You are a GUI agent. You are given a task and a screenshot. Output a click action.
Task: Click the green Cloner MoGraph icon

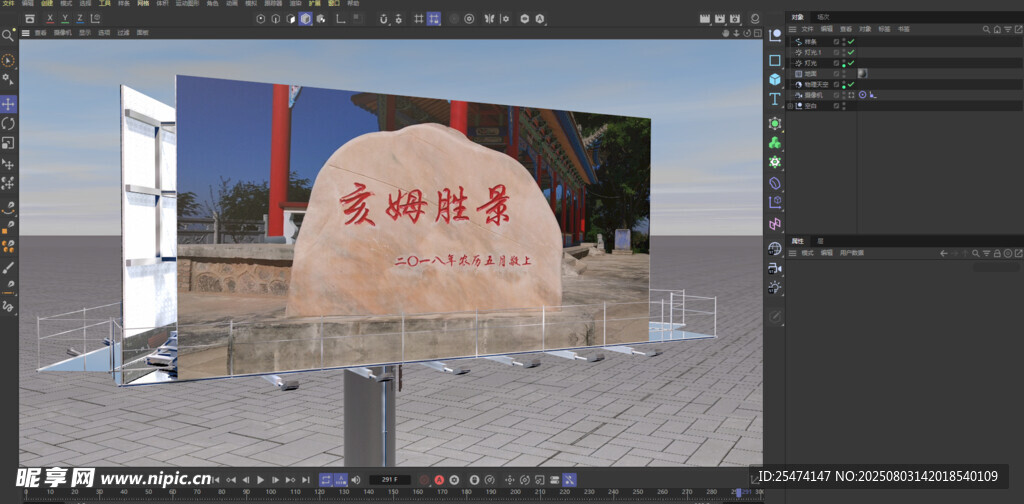tap(775, 142)
